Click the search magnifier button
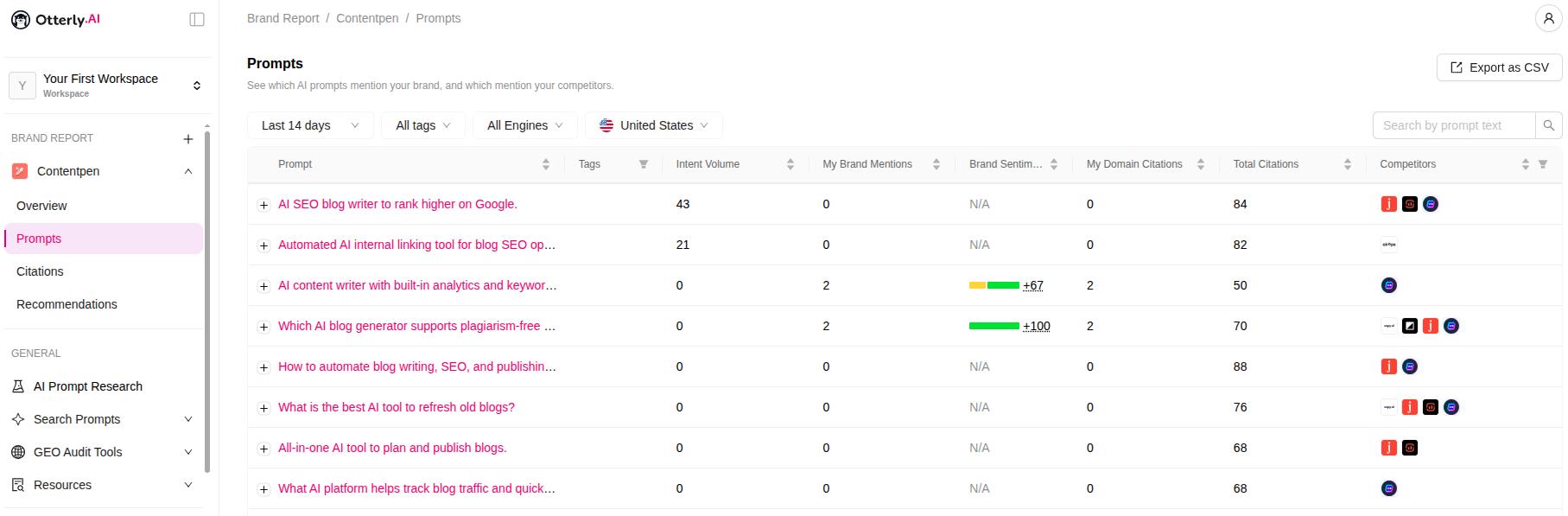 tap(1549, 125)
